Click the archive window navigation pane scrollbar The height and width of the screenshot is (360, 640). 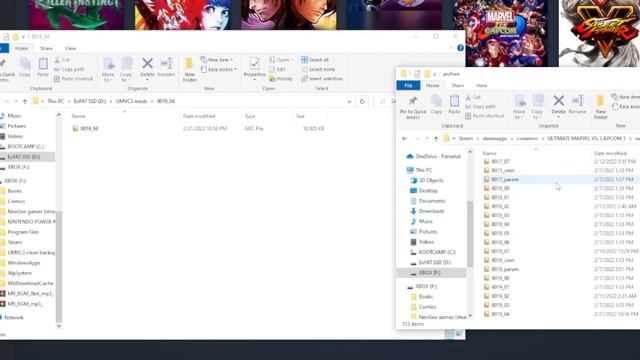[x=470, y=234]
